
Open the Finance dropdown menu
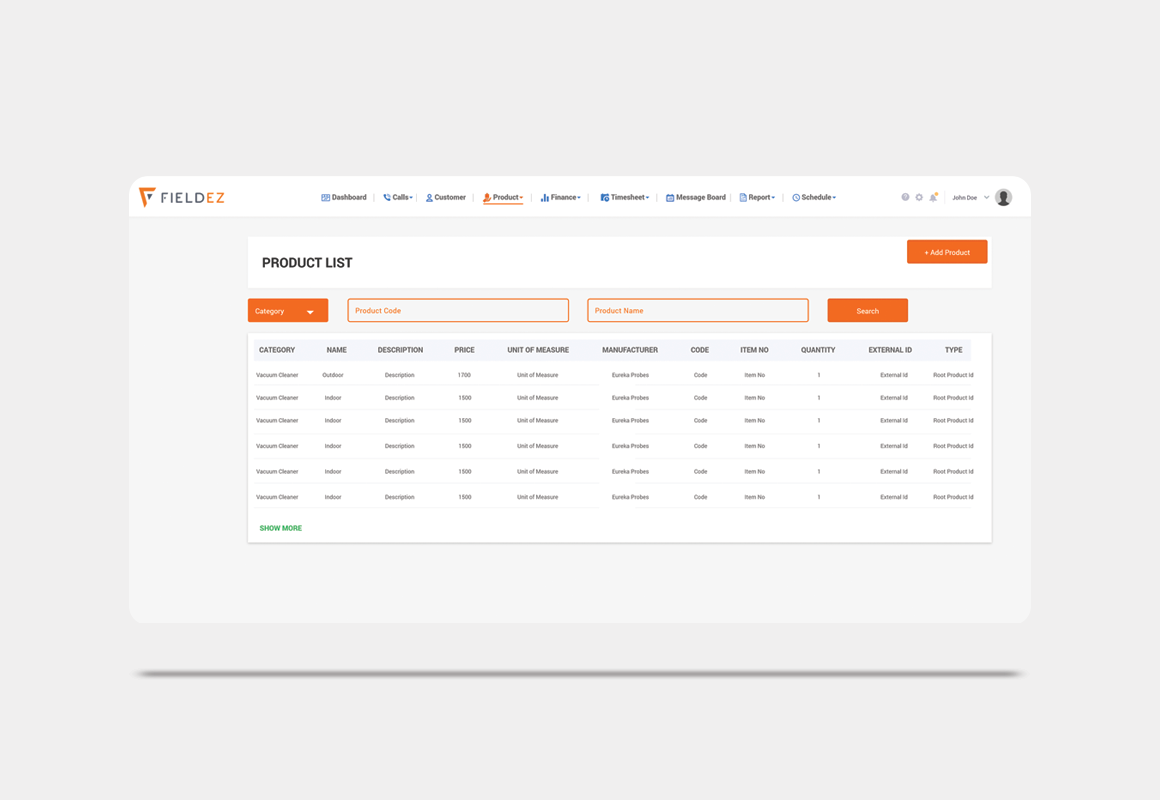(560, 198)
